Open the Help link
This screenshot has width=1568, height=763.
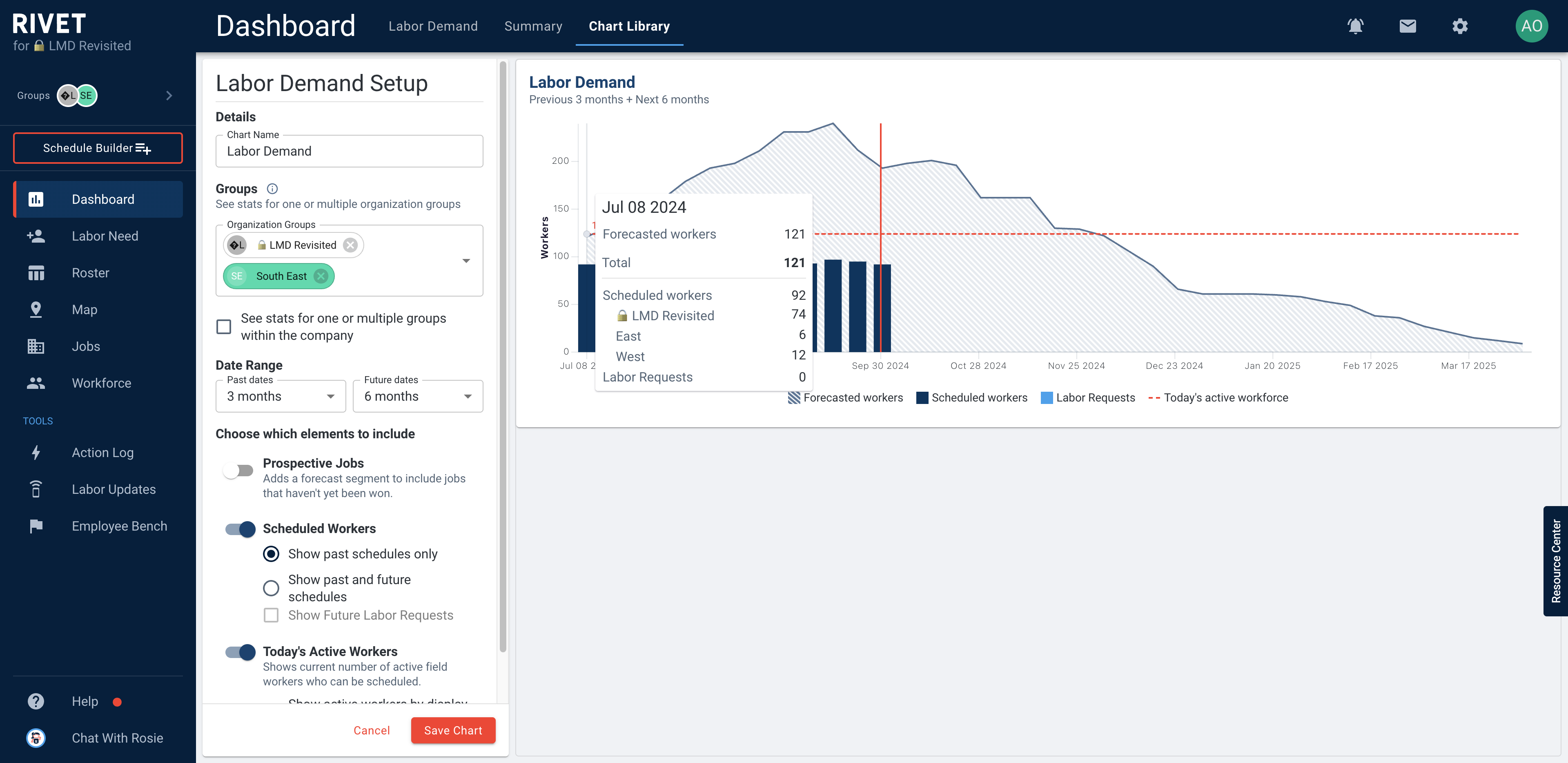(85, 701)
